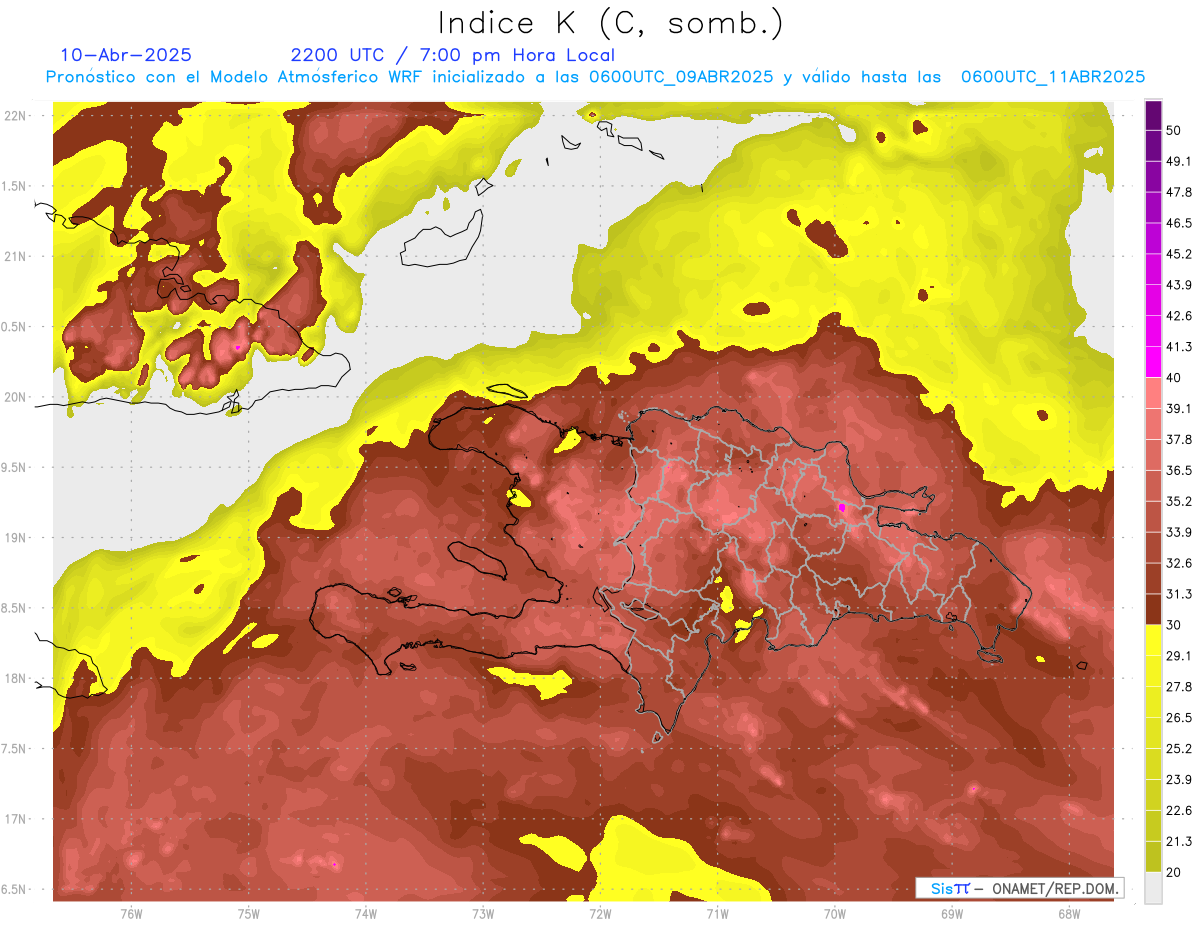Click legend value '27.8'

pos(1179,687)
